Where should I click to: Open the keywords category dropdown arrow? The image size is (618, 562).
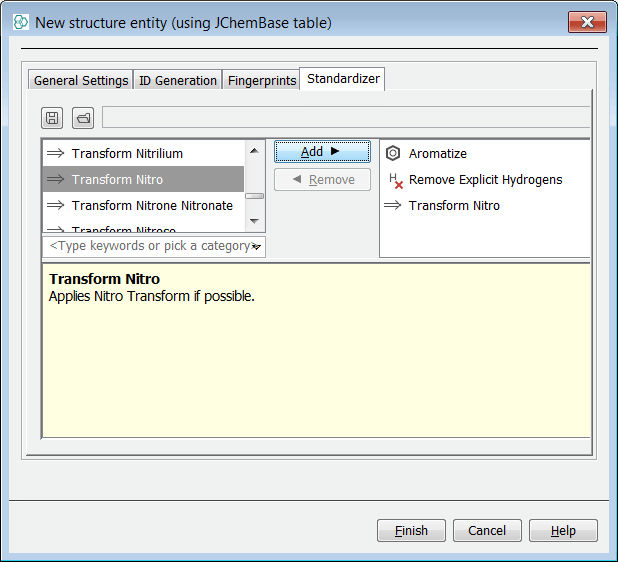click(x=257, y=246)
